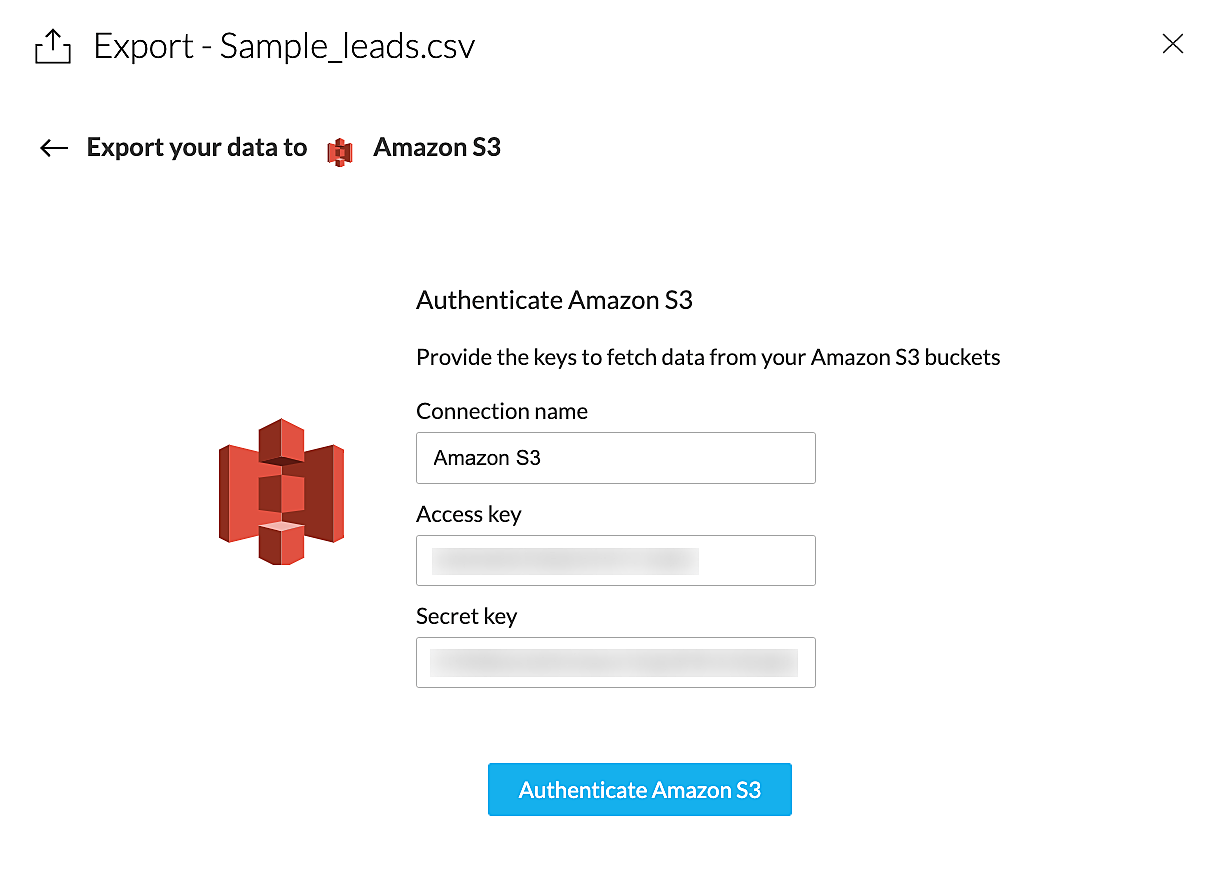Image resolution: width=1206 pixels, height=892 pixels.
Task: Click the export upload icon
Action: coord(53,47)
